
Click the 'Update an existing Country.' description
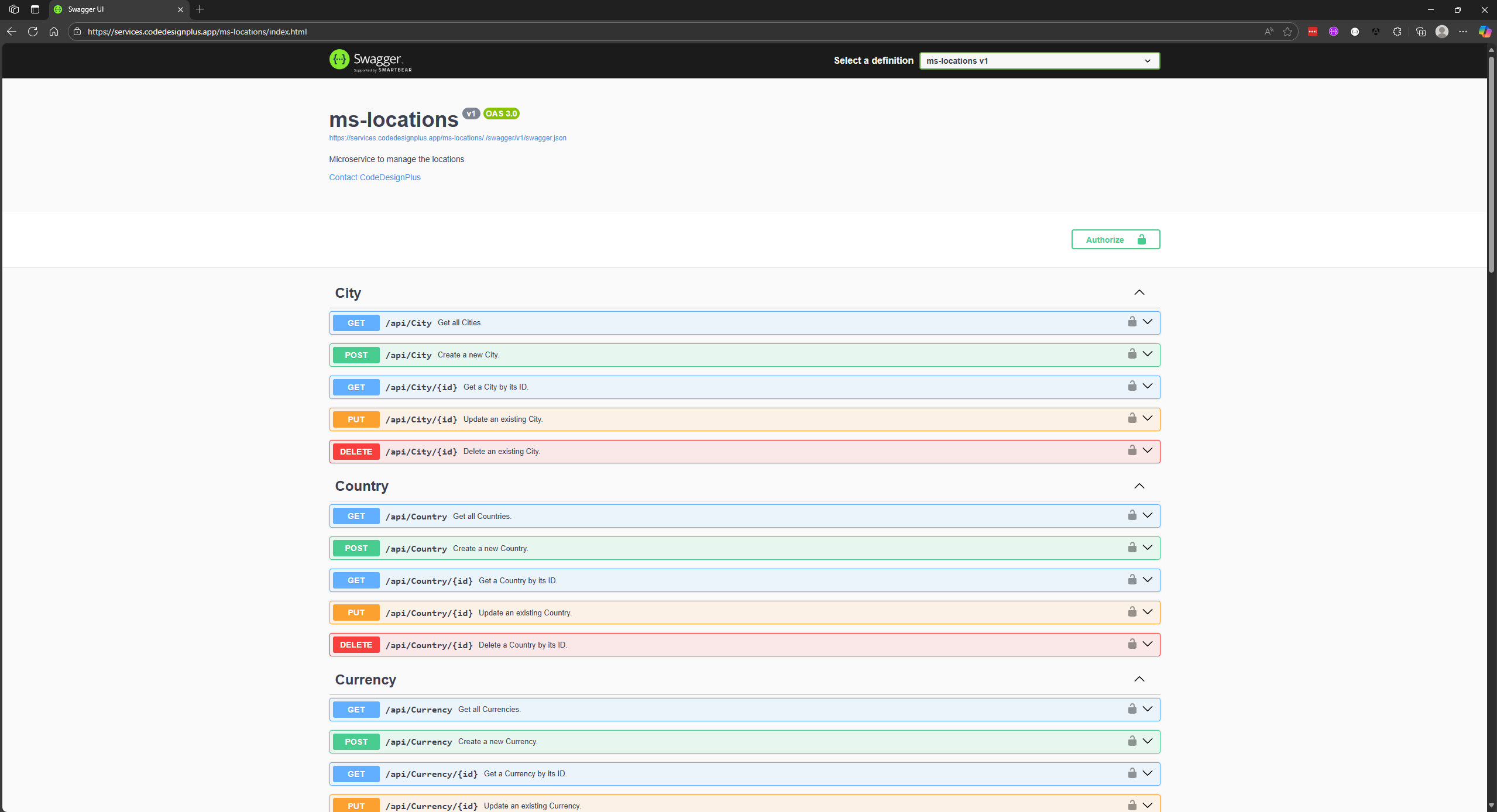point(525,613)
